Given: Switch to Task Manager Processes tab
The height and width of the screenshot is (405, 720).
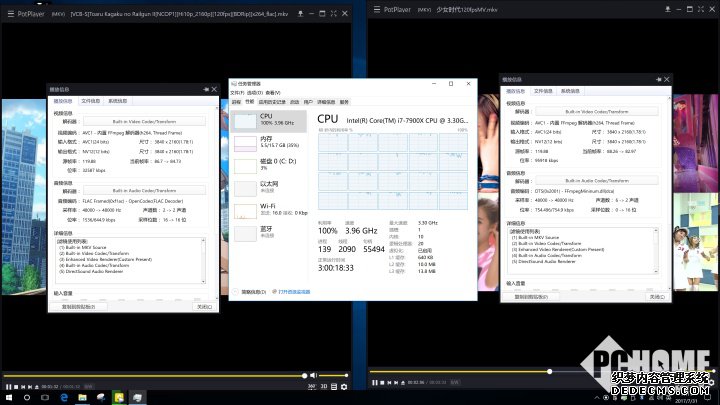Looking at the screenshot, I should (x=236, y=102).
